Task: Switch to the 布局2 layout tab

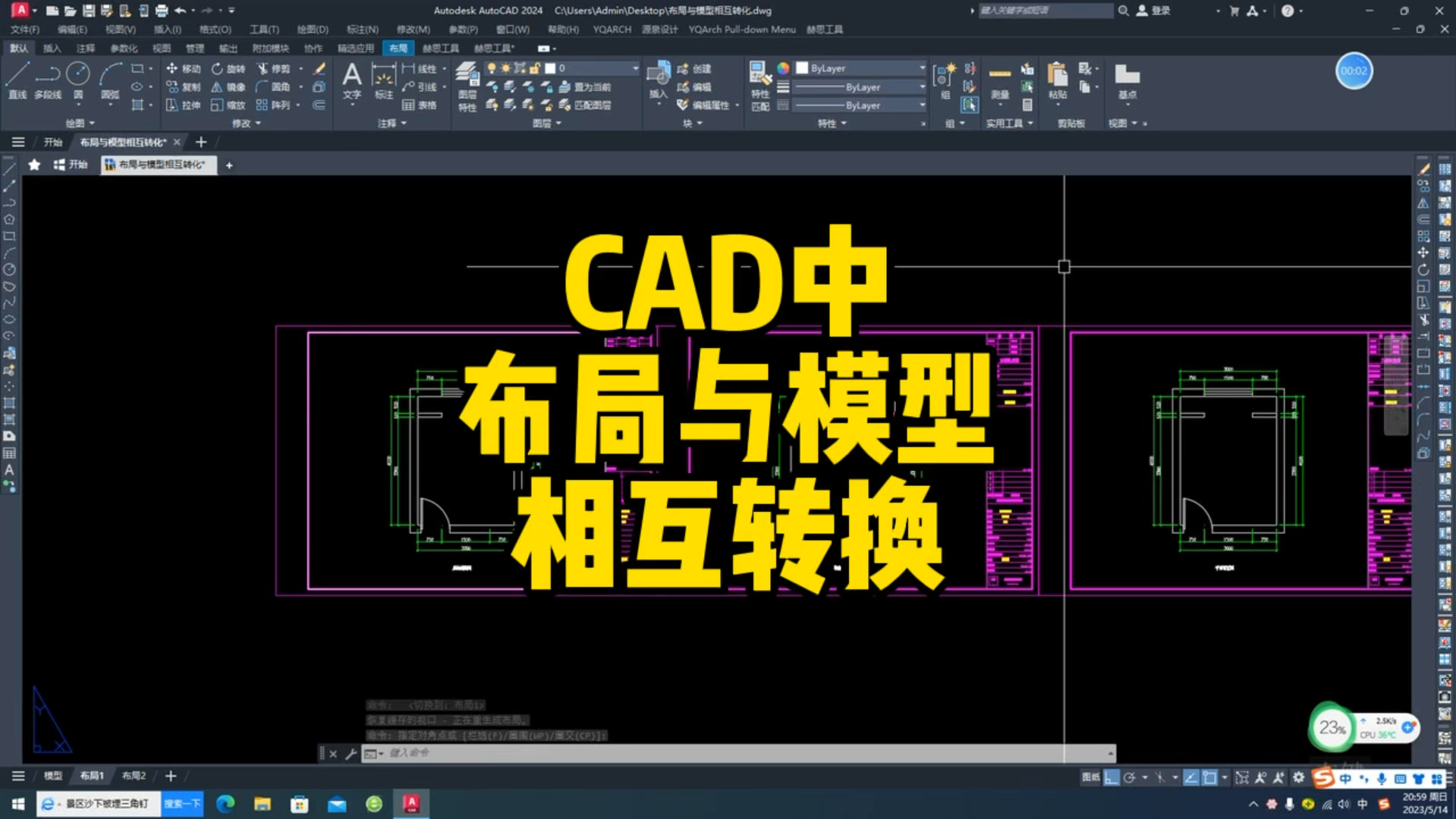Action: point(132,776)
